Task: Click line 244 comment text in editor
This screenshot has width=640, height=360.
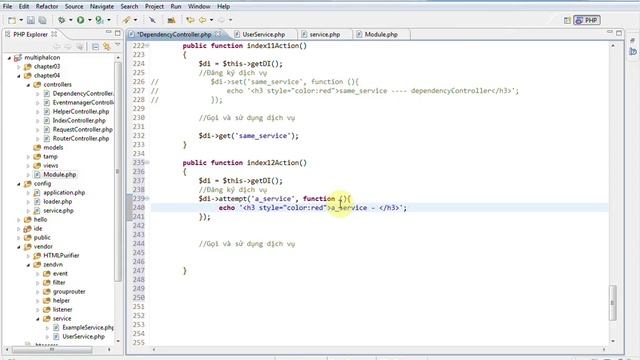Action: (x=247, y=244)
